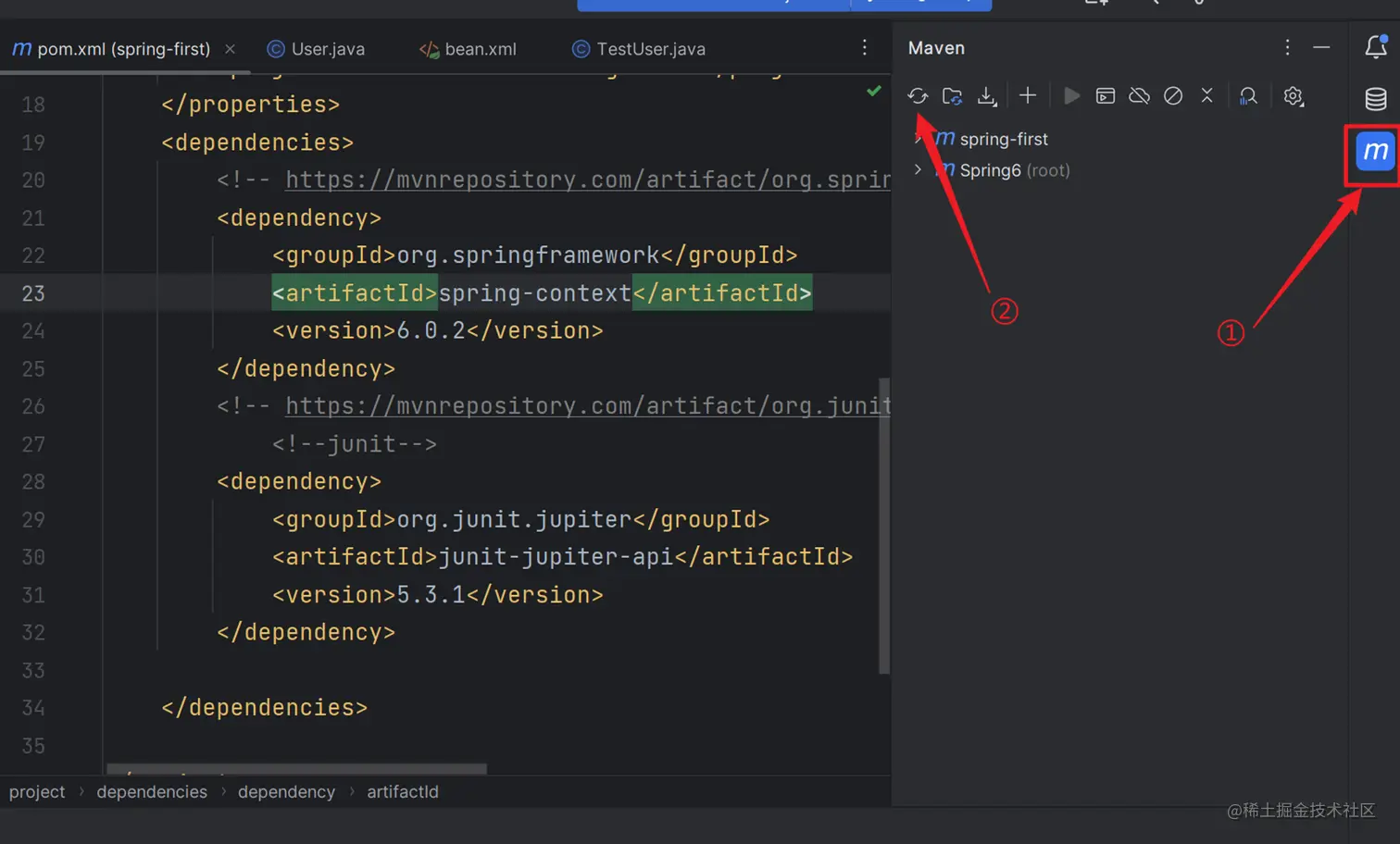This screenshot has height=844, width=1400.
Task: Click the Maven tool window sidebar icon
Action: (x=1375, y=151)
